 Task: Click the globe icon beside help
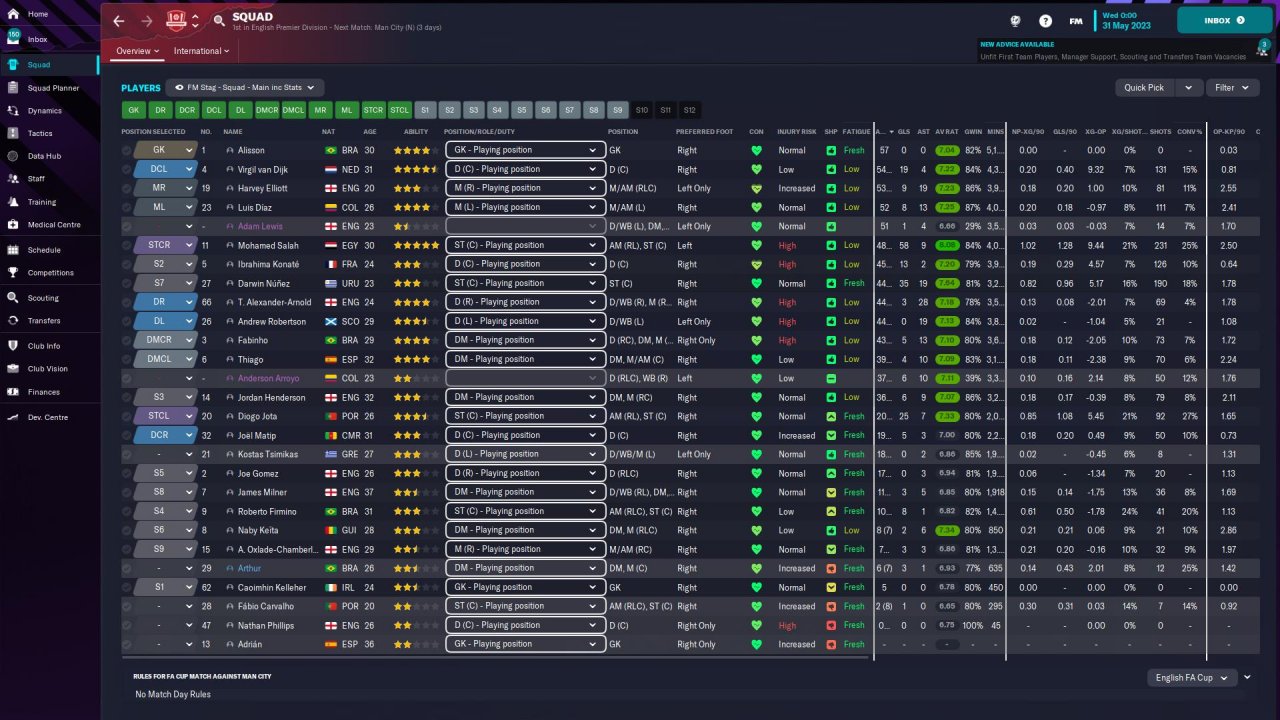pos(1017,20)
